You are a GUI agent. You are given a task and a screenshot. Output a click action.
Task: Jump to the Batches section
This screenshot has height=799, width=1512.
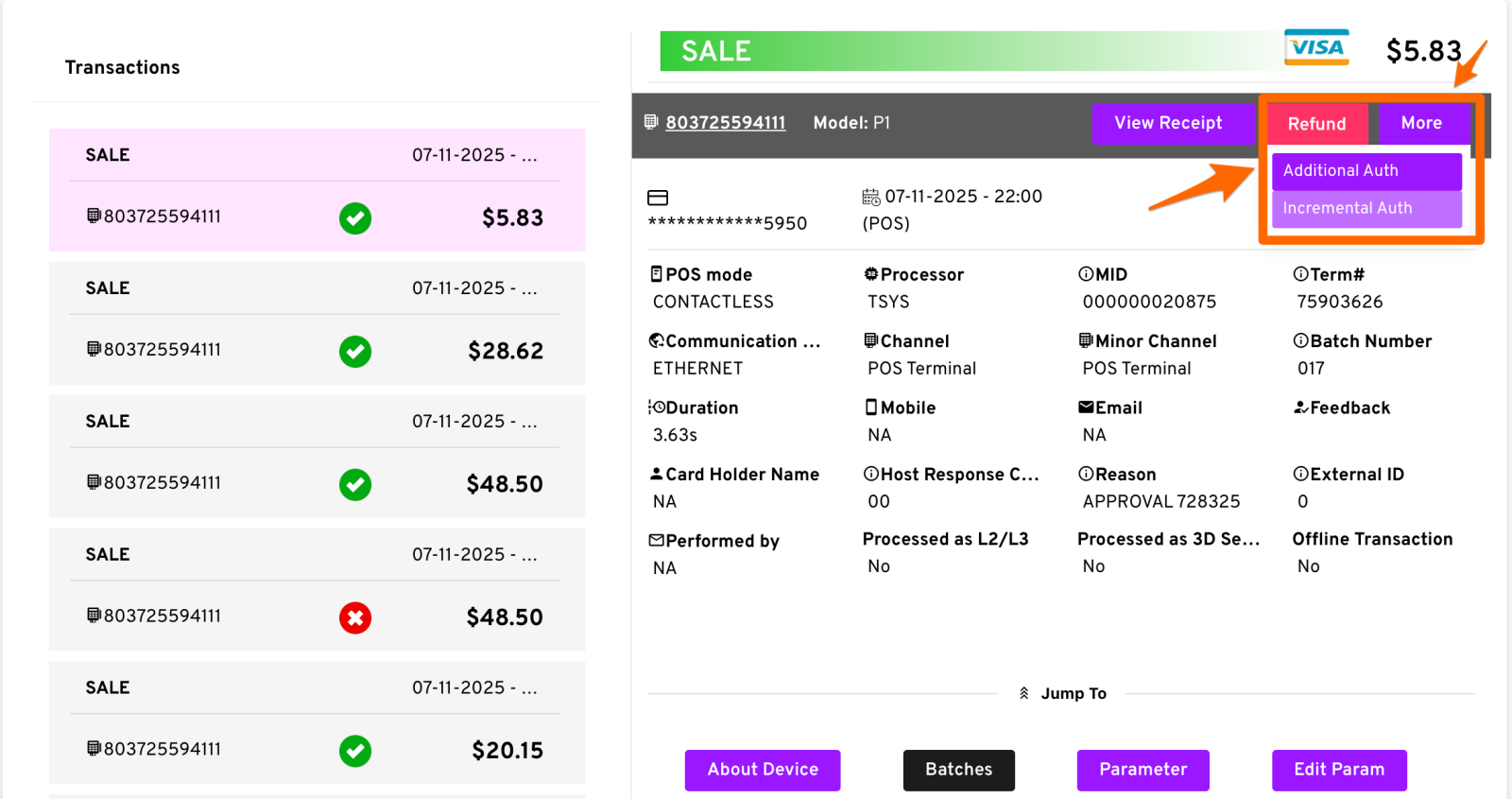[958, 770]
